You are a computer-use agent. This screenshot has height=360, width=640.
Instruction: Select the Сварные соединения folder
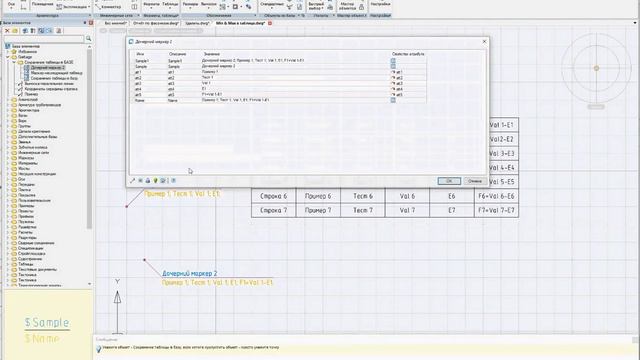point(36,243)
